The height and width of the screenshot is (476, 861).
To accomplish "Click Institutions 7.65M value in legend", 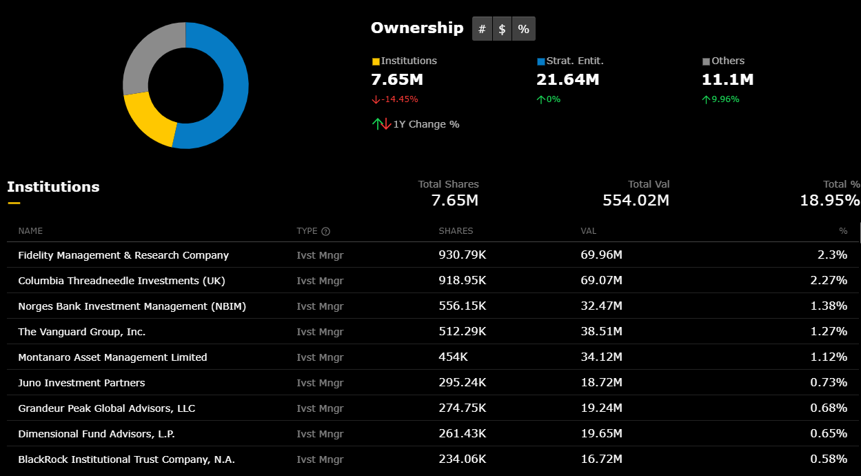I will click(x=397, y=80).
